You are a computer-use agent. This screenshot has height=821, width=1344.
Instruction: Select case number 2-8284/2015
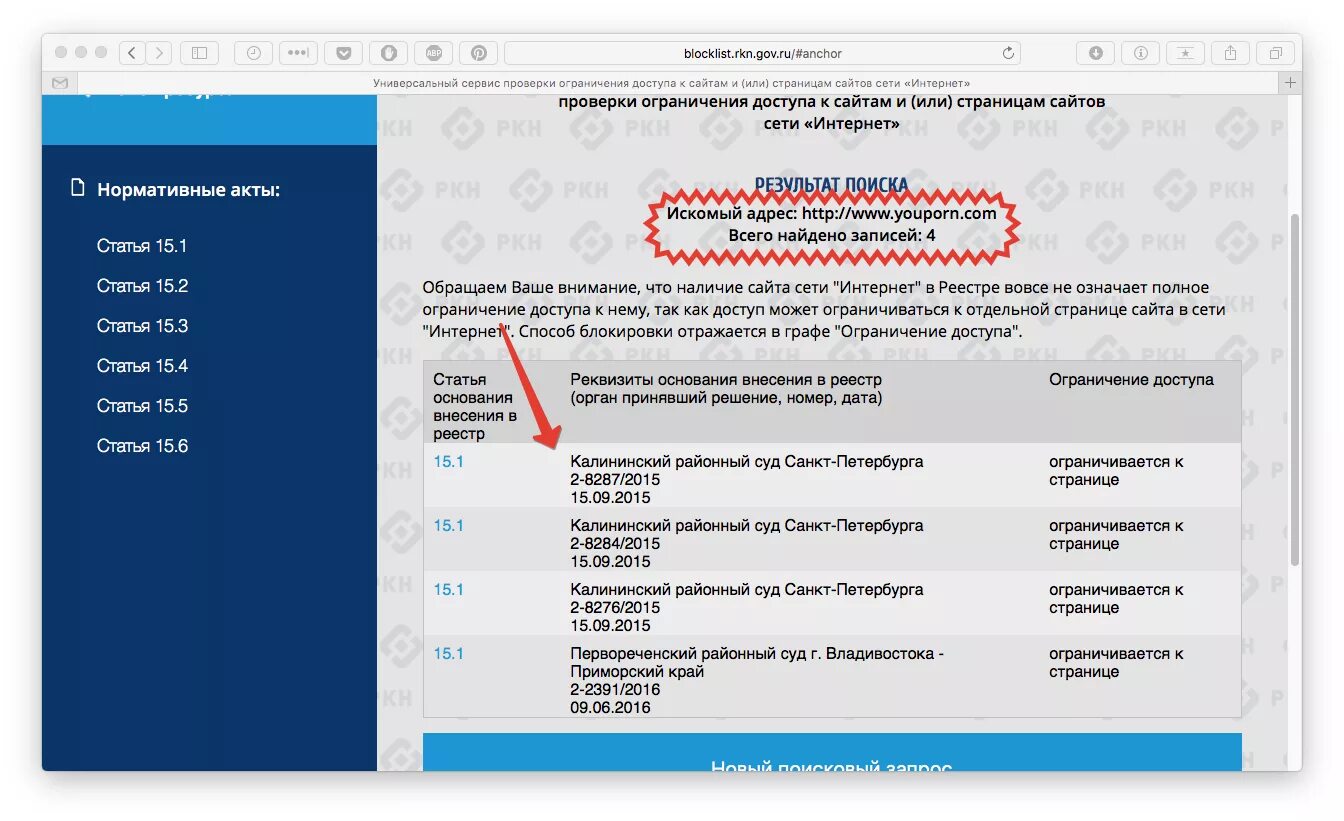(x=615, y=544)
